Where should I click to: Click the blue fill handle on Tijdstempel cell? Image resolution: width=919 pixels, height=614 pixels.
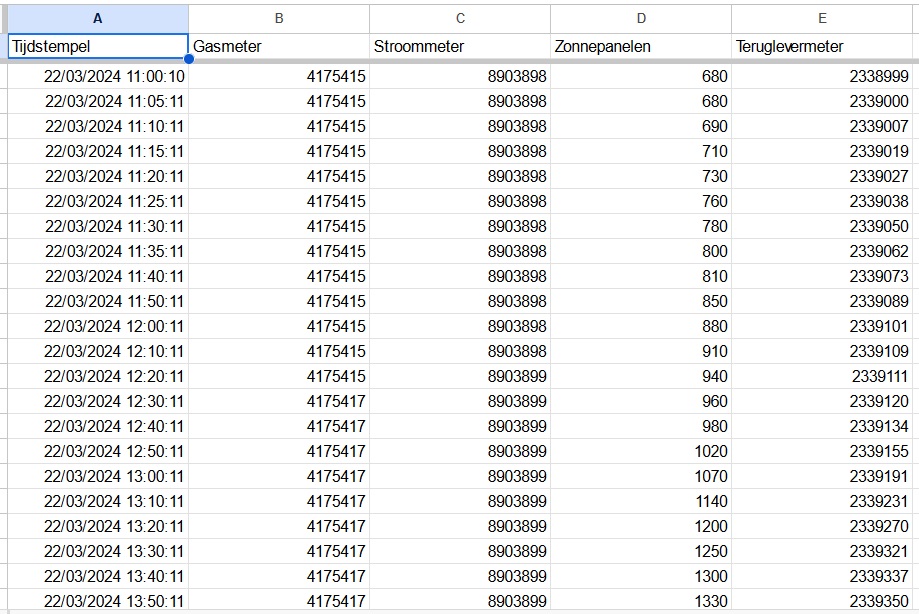coord(188,59)
